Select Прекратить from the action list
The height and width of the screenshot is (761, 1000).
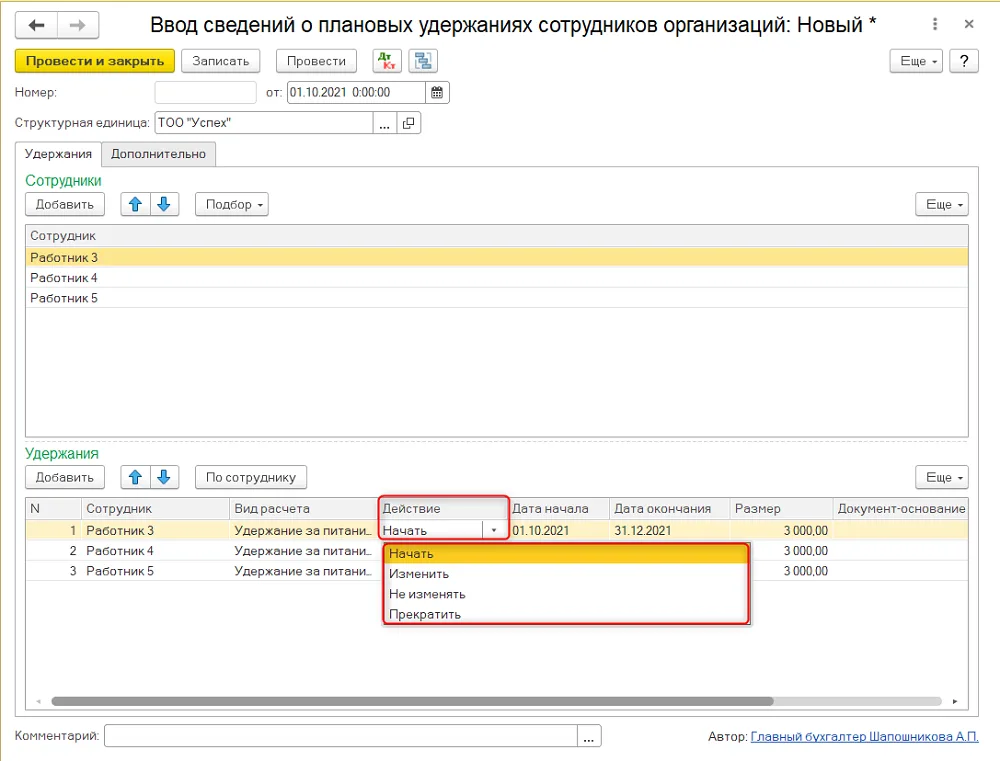(x=425, y=614)
